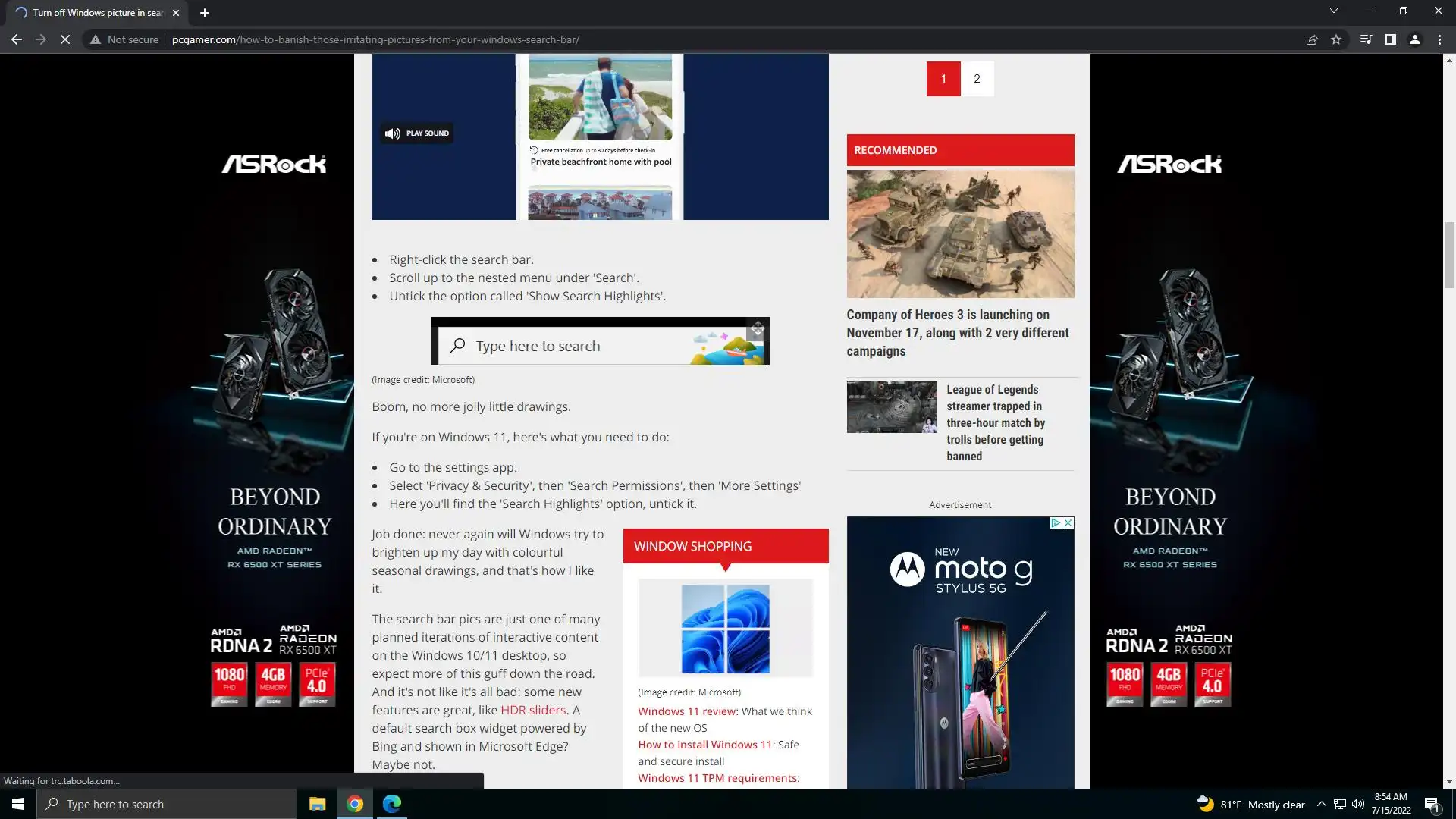Expand the tab search dropdown arrow
Viewport: 1456px width, 819px height.
point(1333,11)
